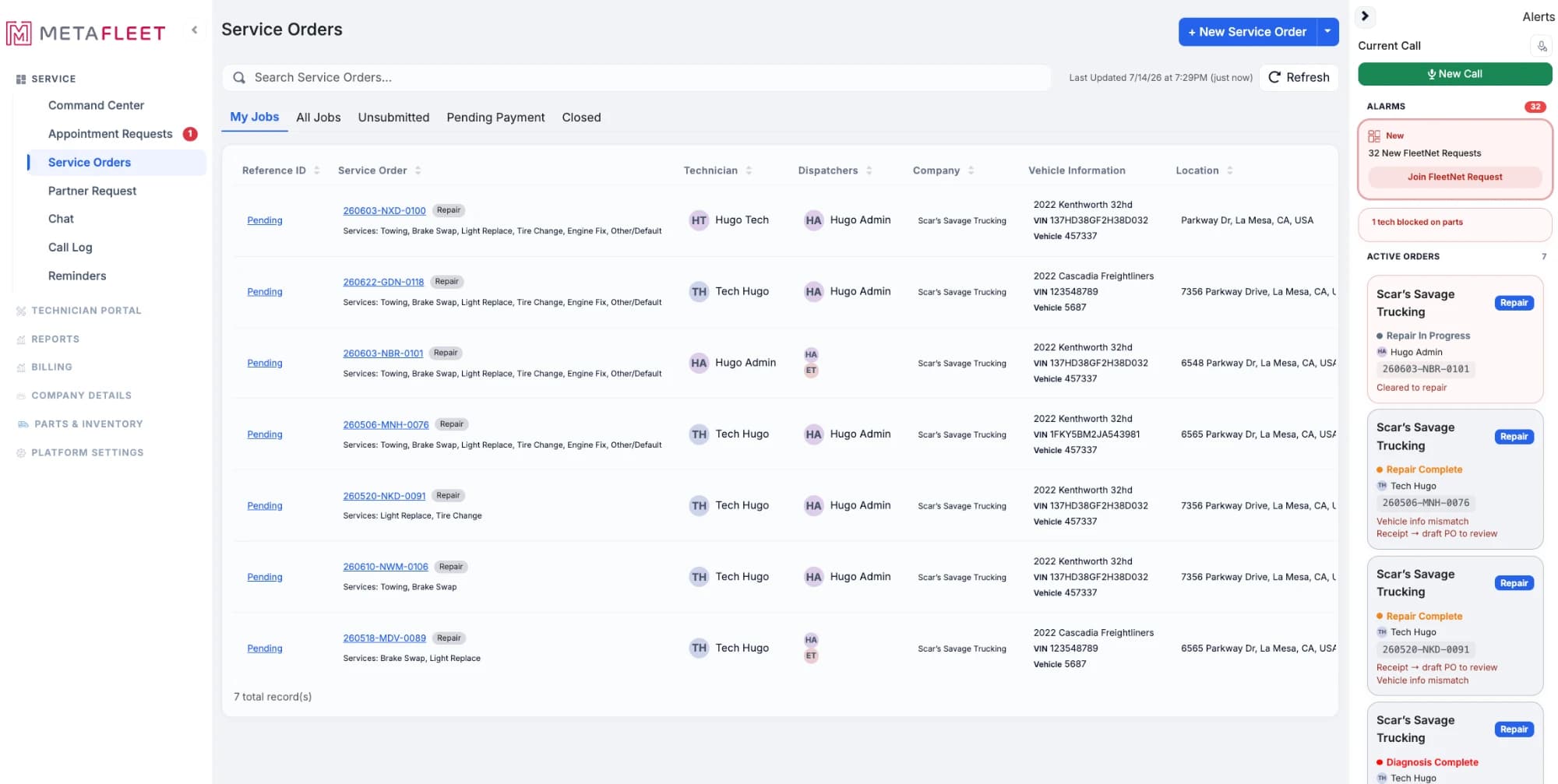
Task: Start a New Call
Action: (x=1454, y=74)
